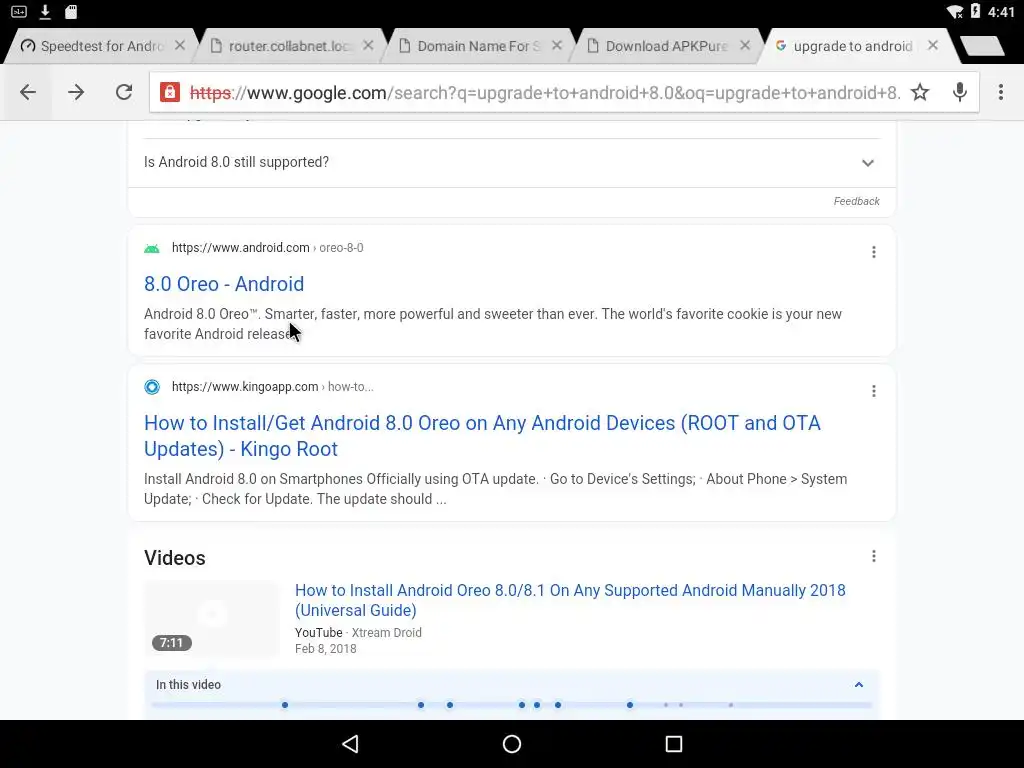Click the android.com oreo-8-0 URL
Image resolution: width=1024 pixels, height=768 pixels.
coord(268,248)
